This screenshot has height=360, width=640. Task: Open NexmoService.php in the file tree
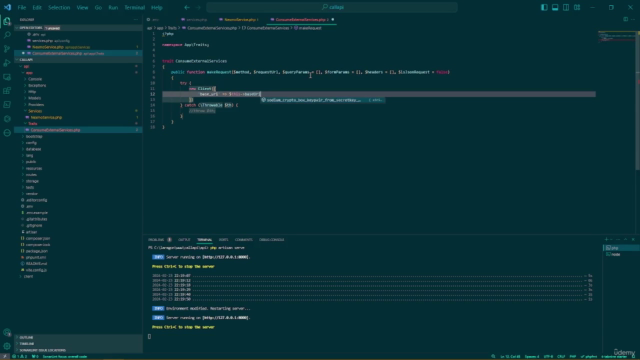pos(46,117)
